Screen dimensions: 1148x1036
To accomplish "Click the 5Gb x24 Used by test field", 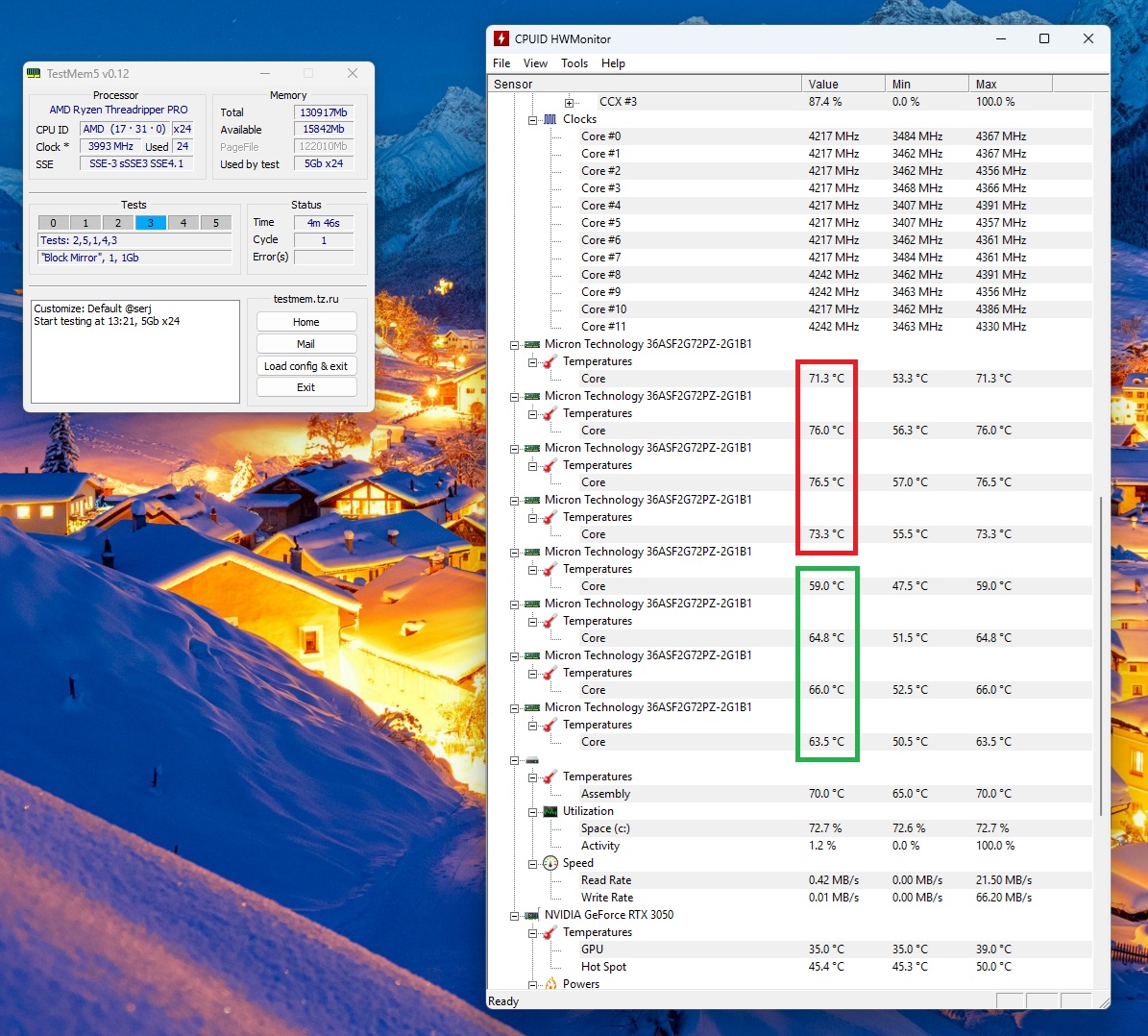I will [x=324, y=163].
